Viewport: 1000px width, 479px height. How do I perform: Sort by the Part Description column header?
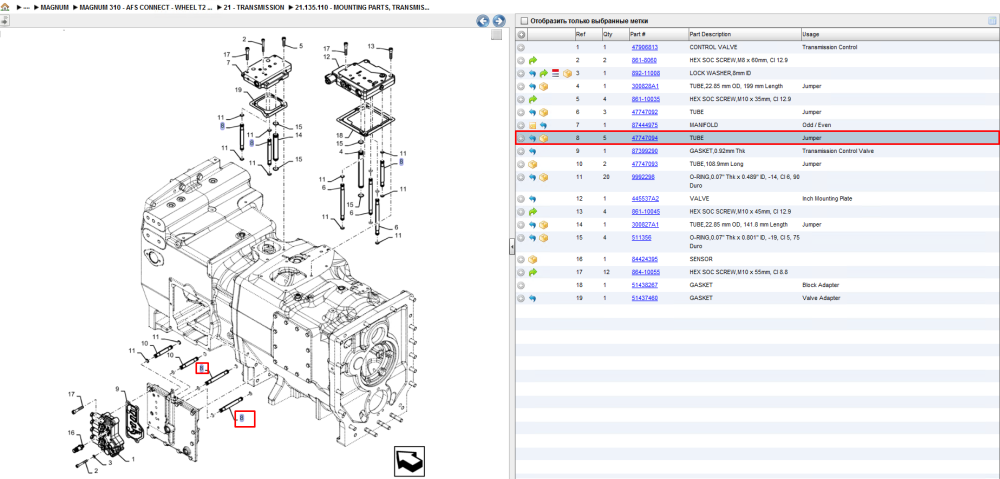click(x=744, y=34)
